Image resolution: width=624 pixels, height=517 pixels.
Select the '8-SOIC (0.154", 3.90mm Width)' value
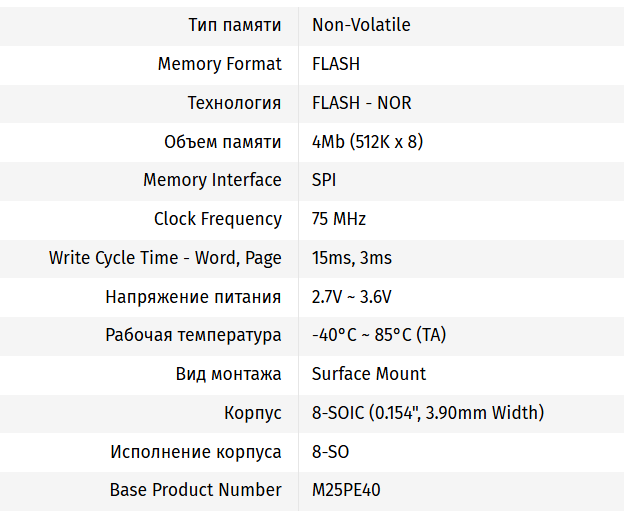(427, 413)
